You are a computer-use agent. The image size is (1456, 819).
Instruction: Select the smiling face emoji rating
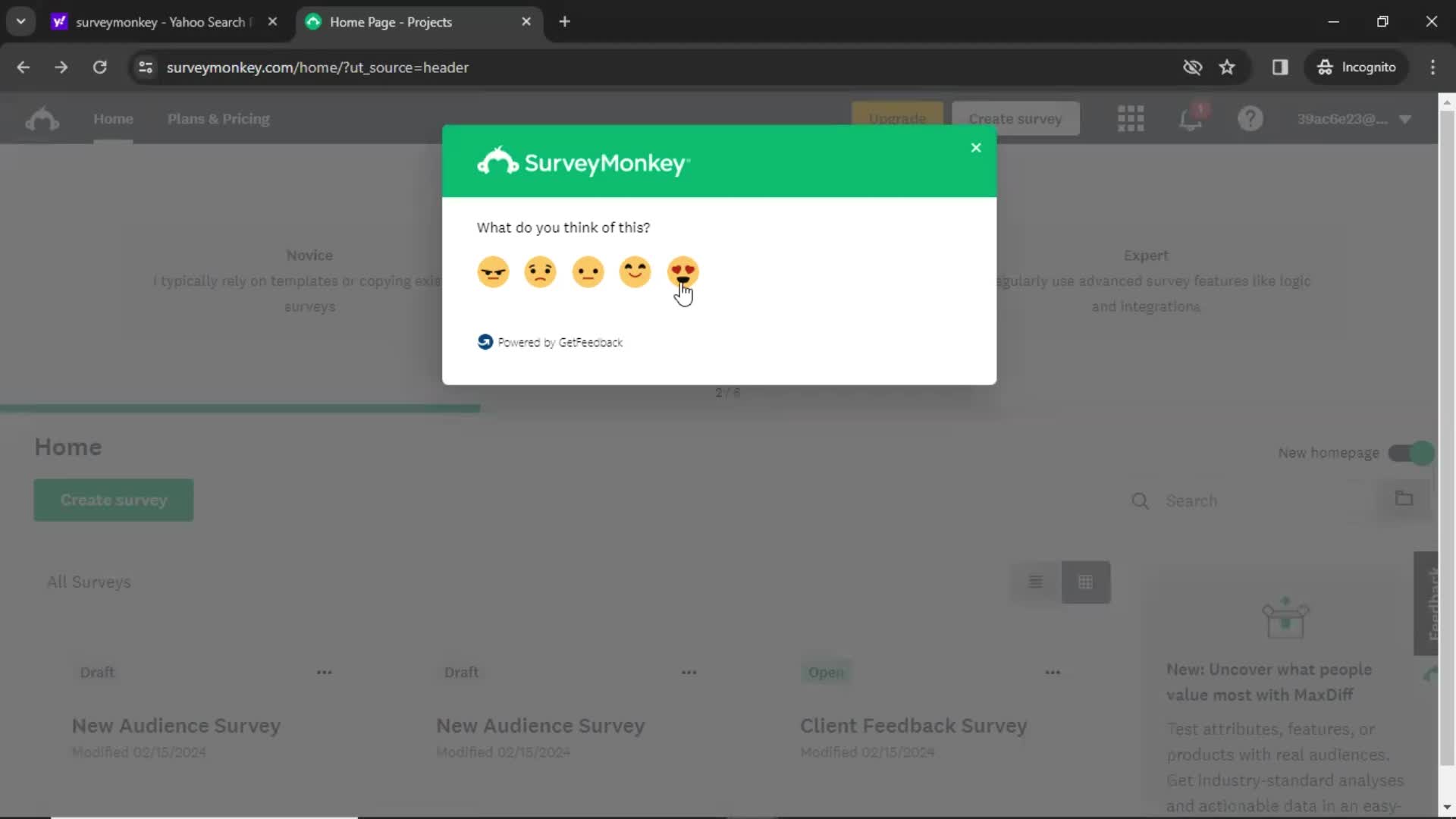click(635, 272)
